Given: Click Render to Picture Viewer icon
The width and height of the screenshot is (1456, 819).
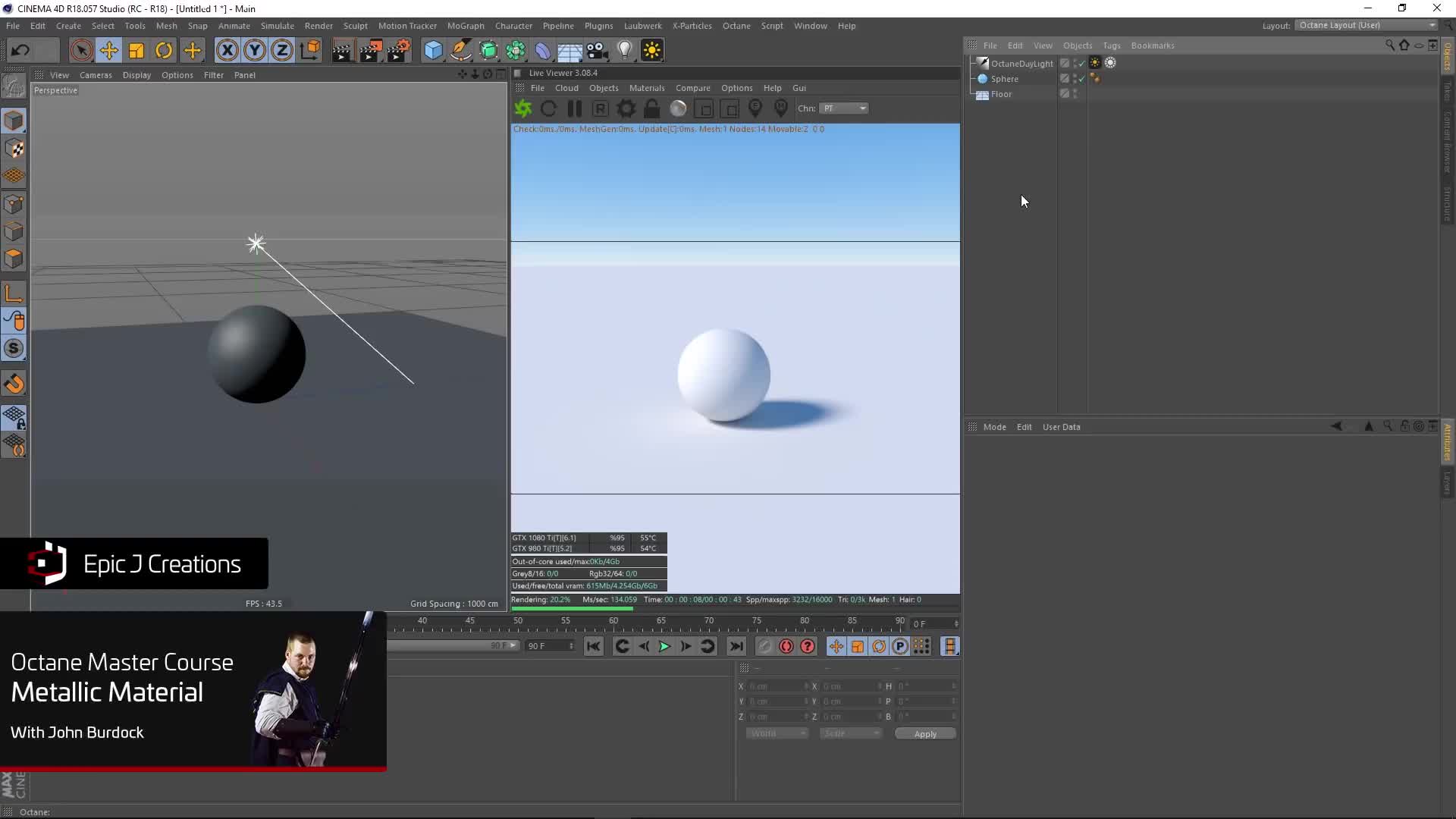Looking at the screenshot, I should point(371,51).
